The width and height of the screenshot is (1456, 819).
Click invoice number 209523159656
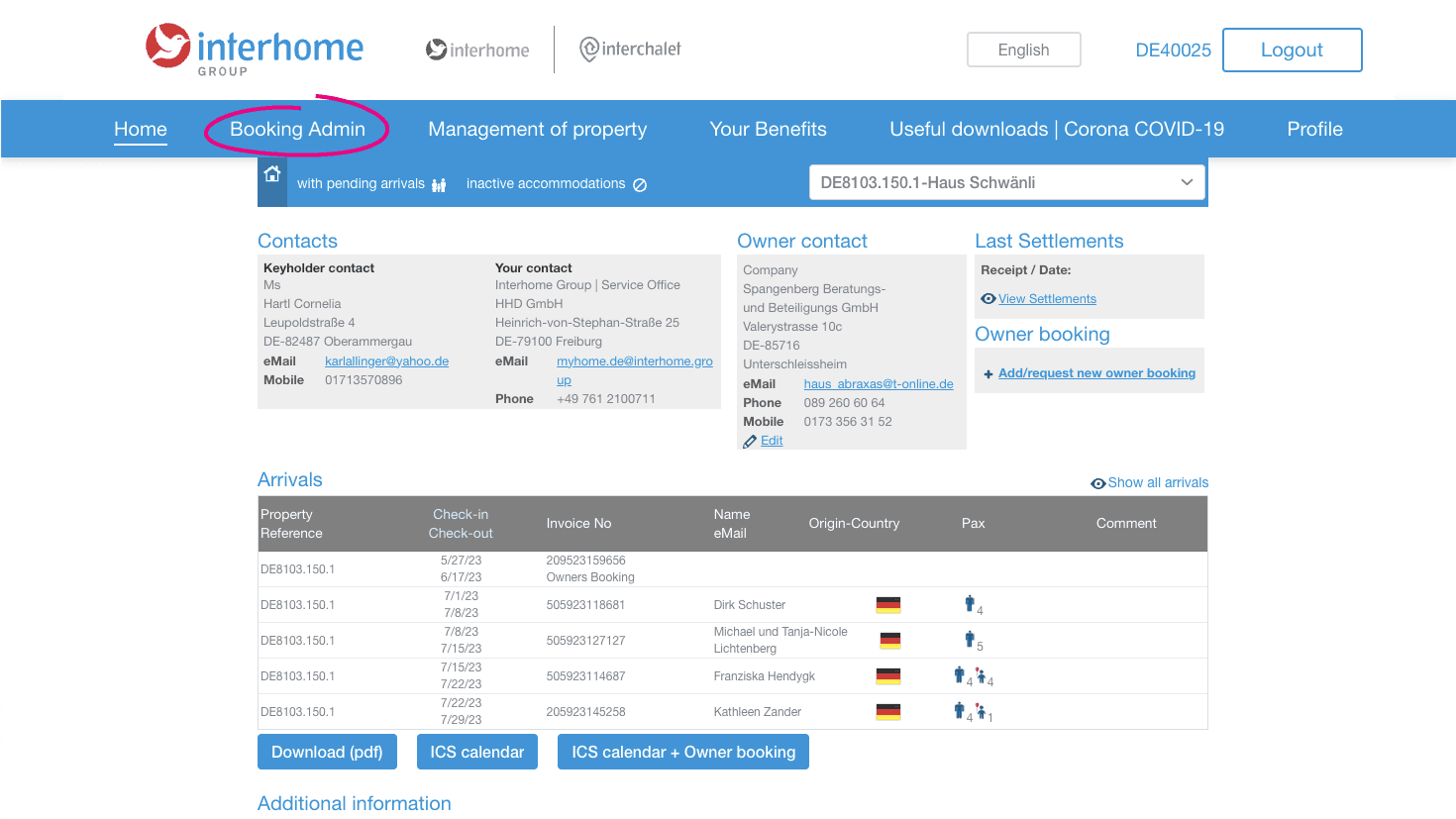[x=585, y=561]
